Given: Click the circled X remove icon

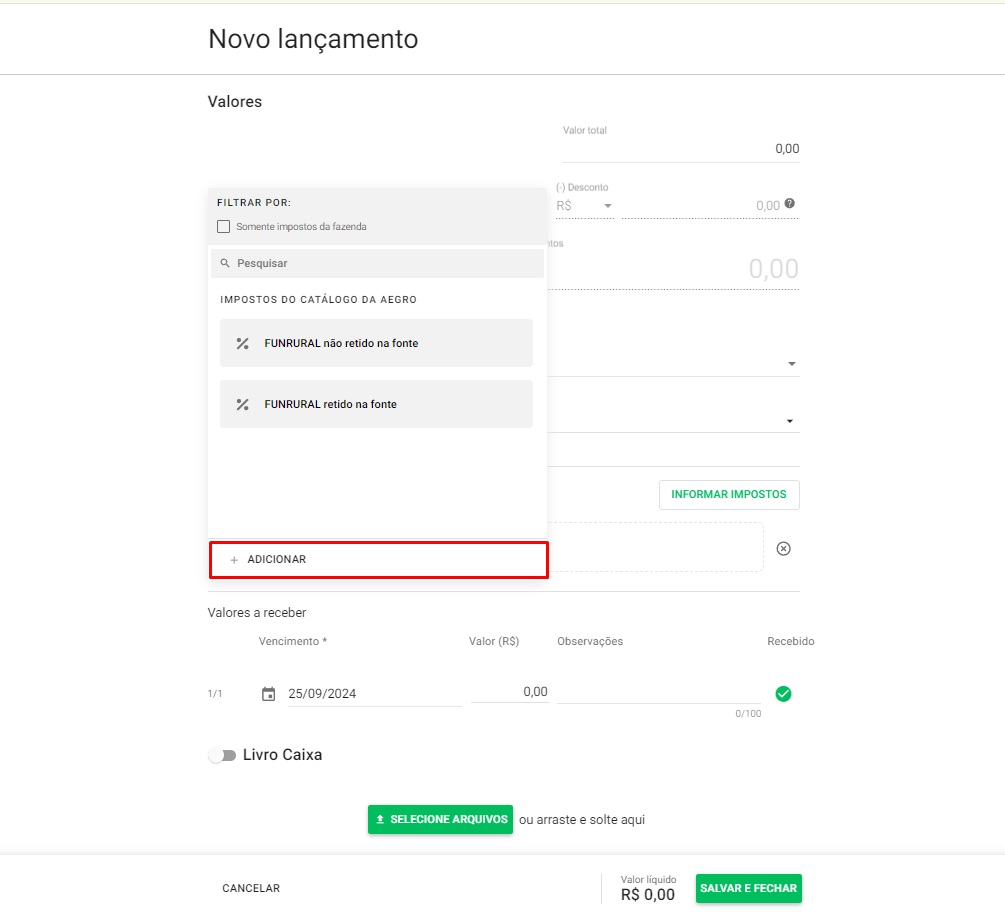Looking at the screenshot, I should pyautogui.click(x=784, y=548).
